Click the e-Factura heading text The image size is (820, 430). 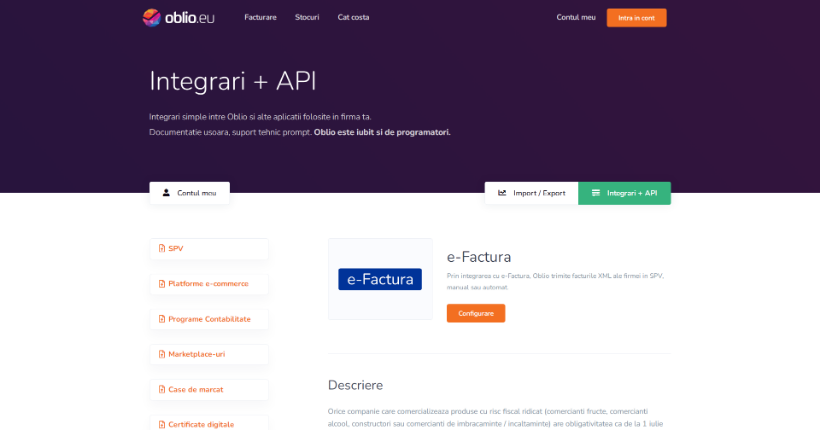click(x=479, y=257)
